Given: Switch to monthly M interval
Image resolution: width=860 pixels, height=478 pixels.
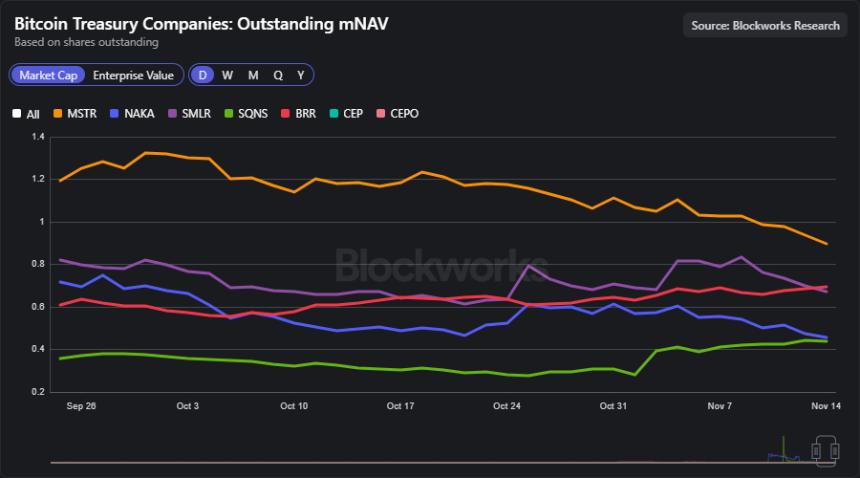Looking at the screenshot, I should click(253, 75).
